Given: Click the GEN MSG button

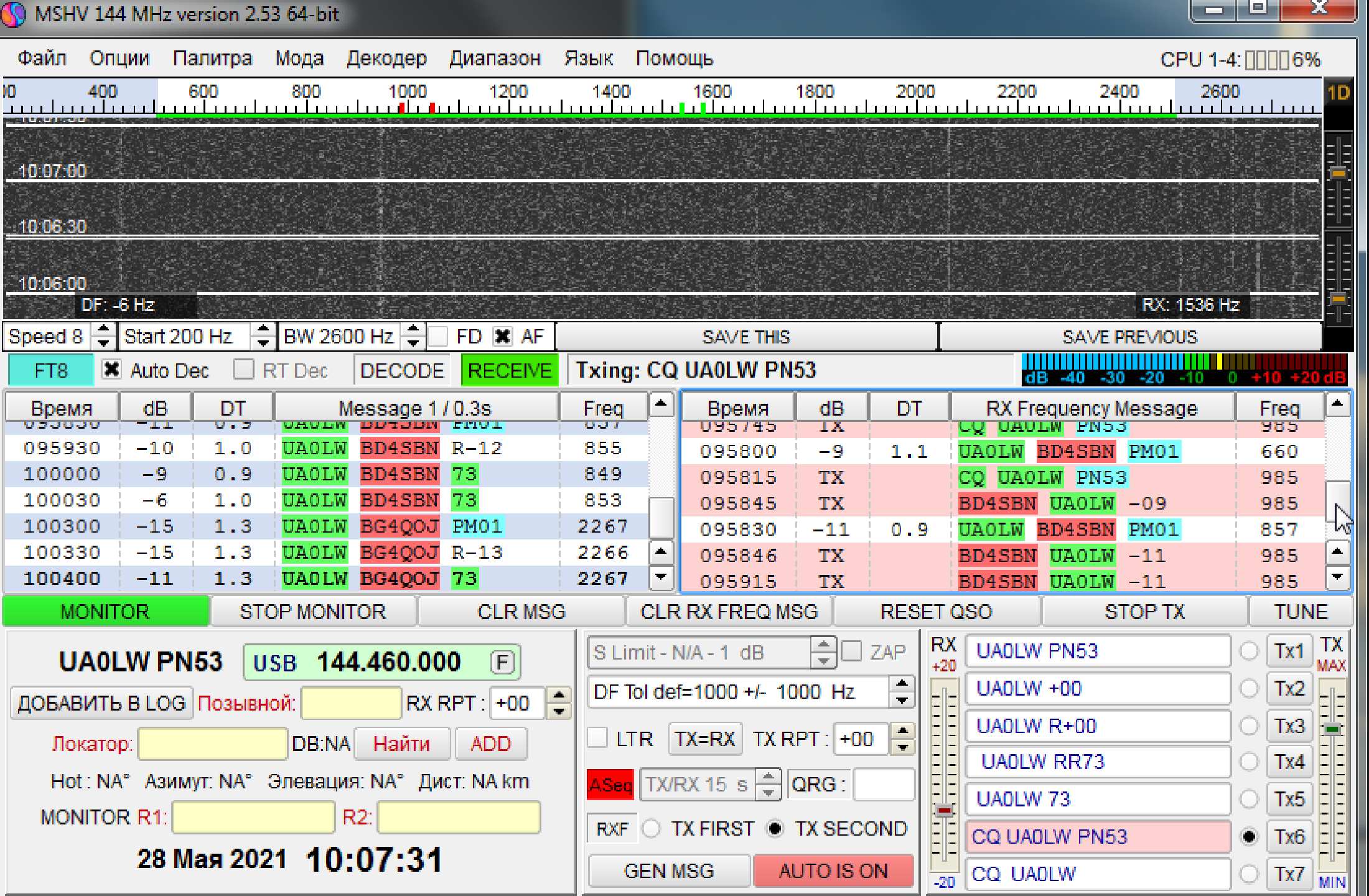Looking at the screenshot, I should click(x=669, y=870).
